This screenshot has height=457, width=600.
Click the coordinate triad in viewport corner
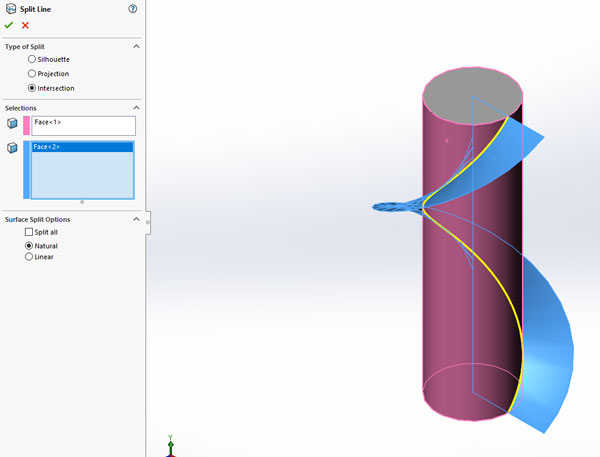point(172,445)
